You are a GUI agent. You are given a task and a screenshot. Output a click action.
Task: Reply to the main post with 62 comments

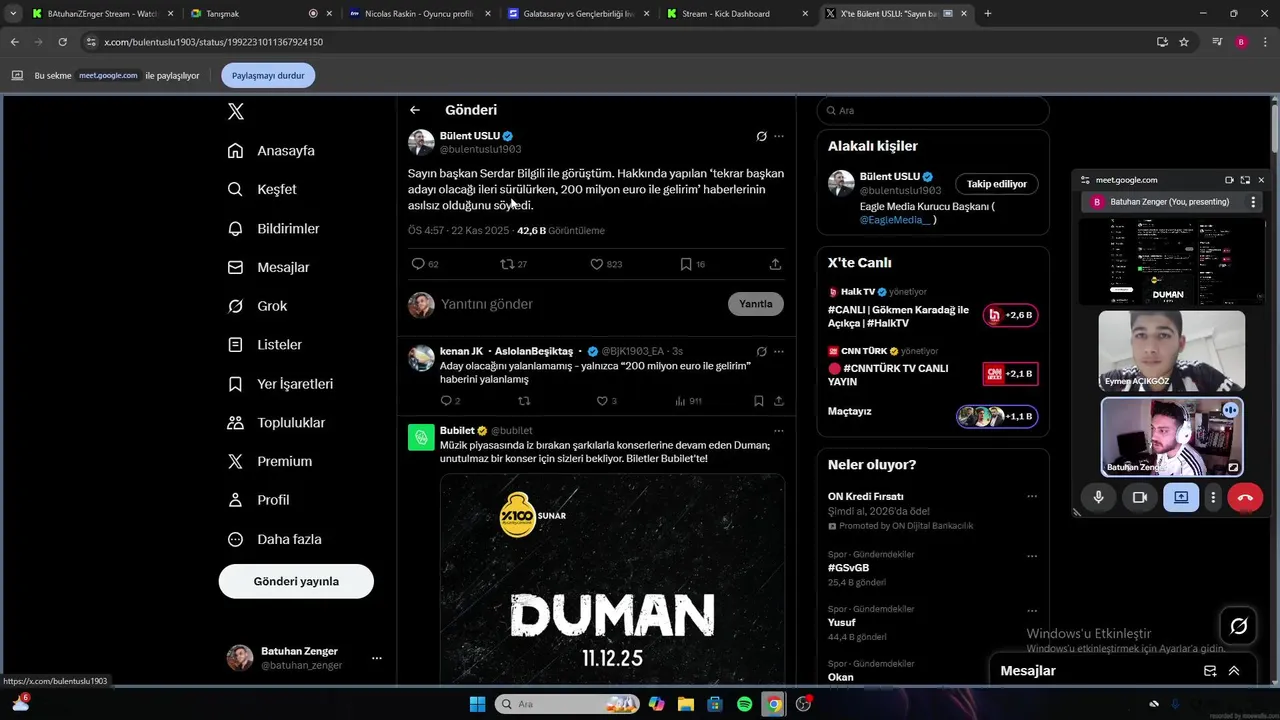(425, 264)
